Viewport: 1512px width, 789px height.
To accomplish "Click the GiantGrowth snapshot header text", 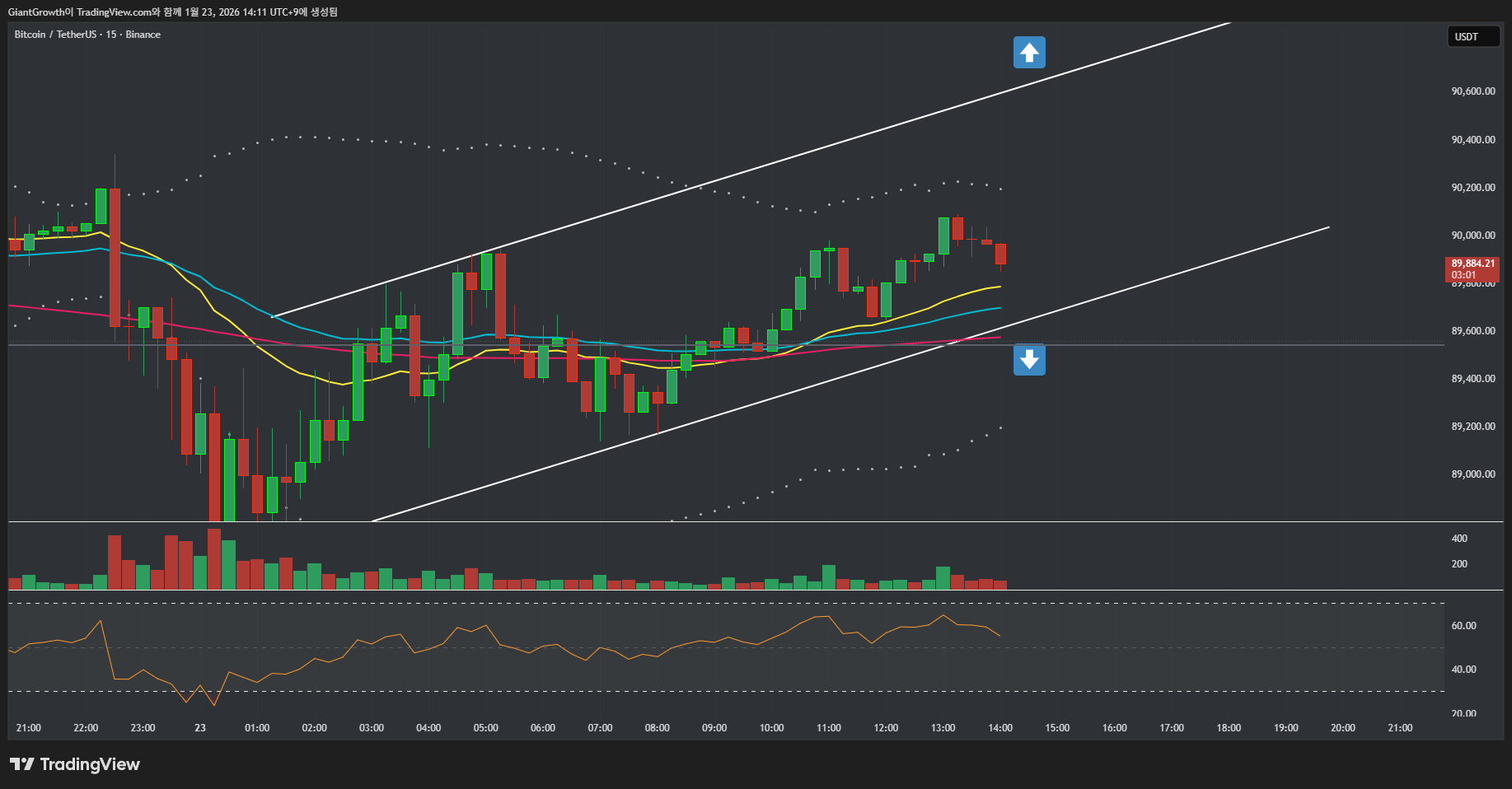I will pyautogui.click(x=172, y=12).
